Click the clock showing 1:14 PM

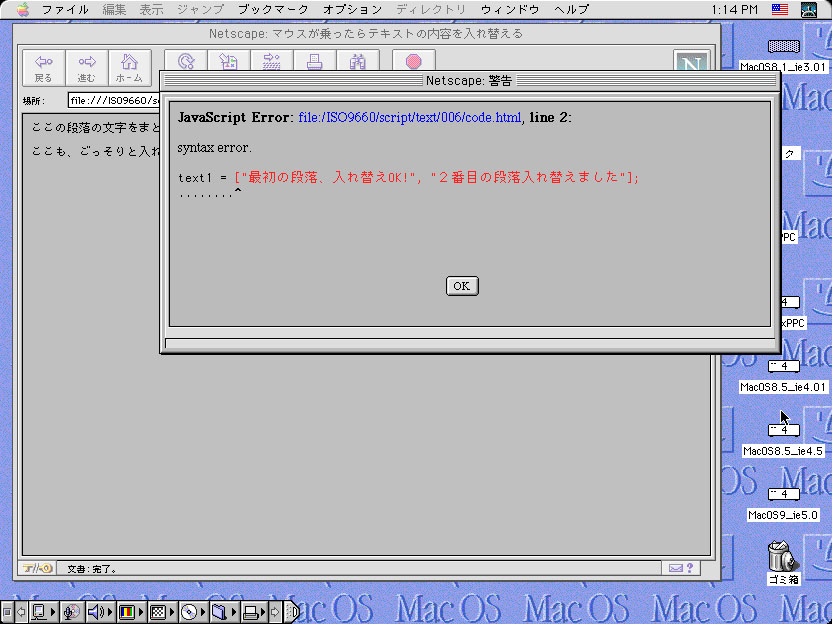[734, 10]
